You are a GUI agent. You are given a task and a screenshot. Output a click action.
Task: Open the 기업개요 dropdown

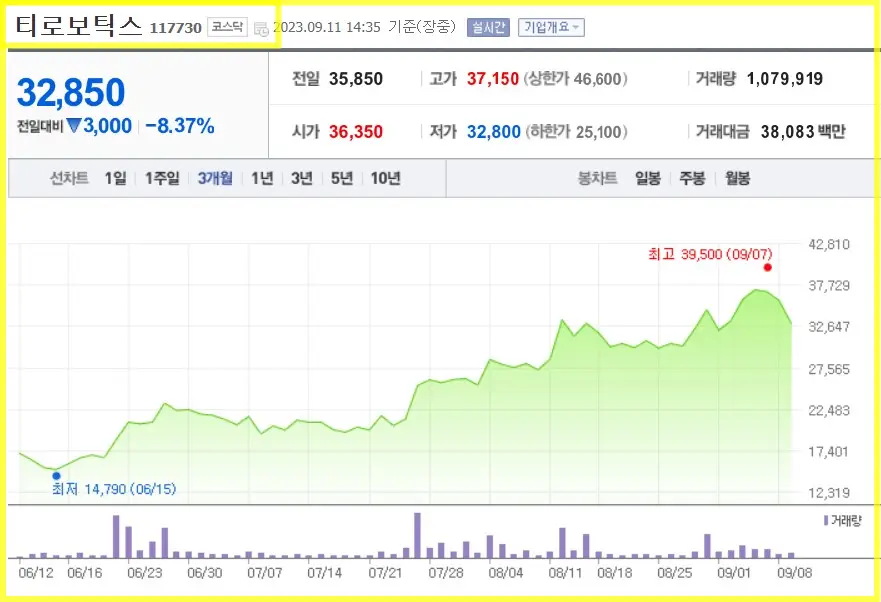click(x=550, y=27)
